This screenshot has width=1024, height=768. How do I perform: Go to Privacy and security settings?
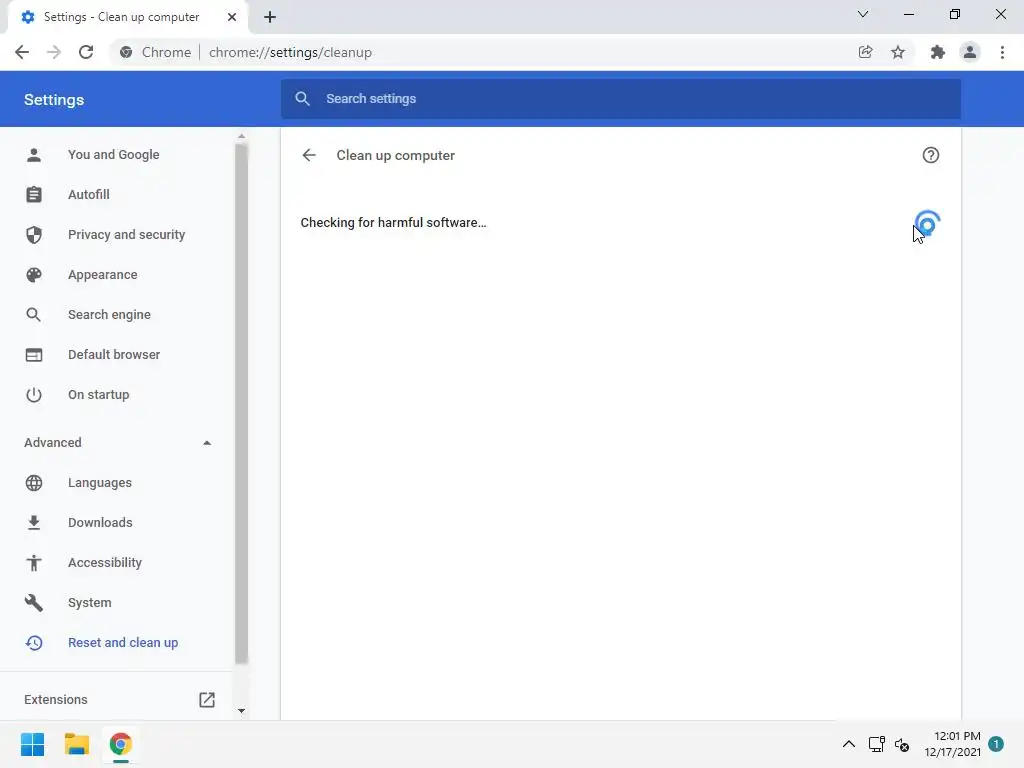point(127,234)
